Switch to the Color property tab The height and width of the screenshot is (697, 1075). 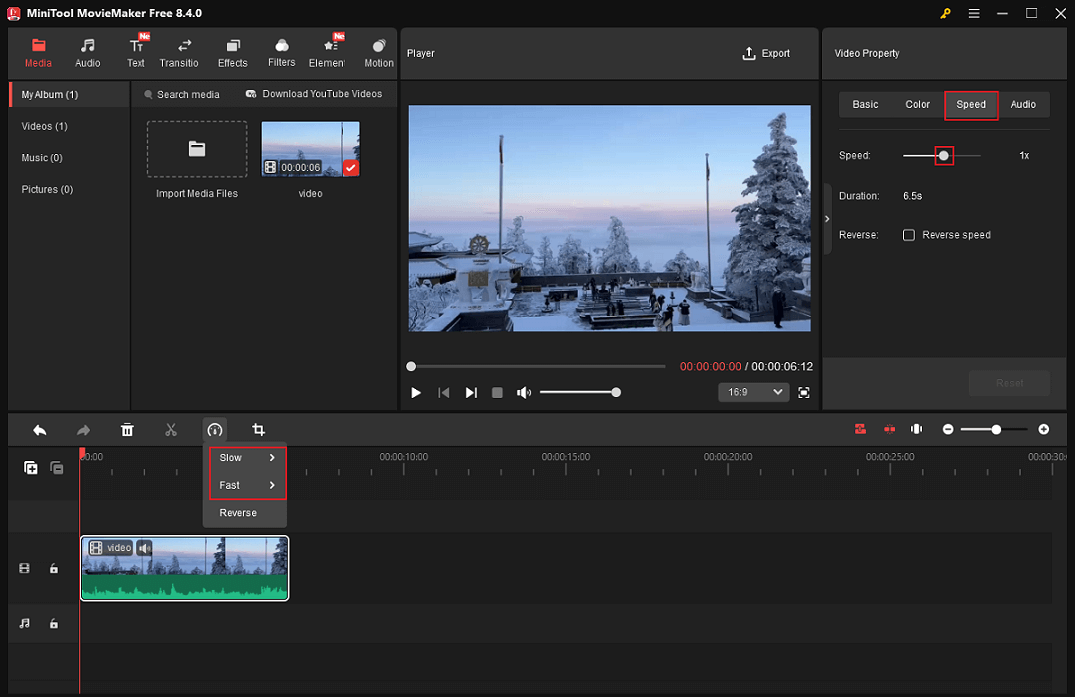point(917,104)
